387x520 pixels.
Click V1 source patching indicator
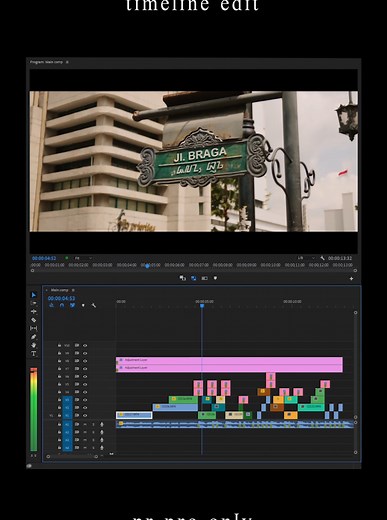[x=52, y=416]
